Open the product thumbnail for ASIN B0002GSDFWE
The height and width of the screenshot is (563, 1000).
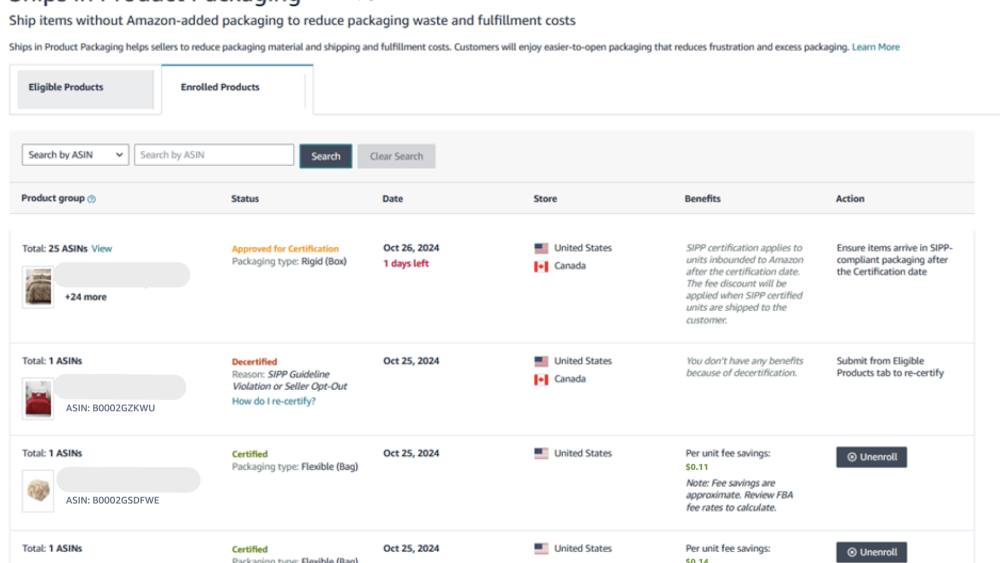point(38,491)
